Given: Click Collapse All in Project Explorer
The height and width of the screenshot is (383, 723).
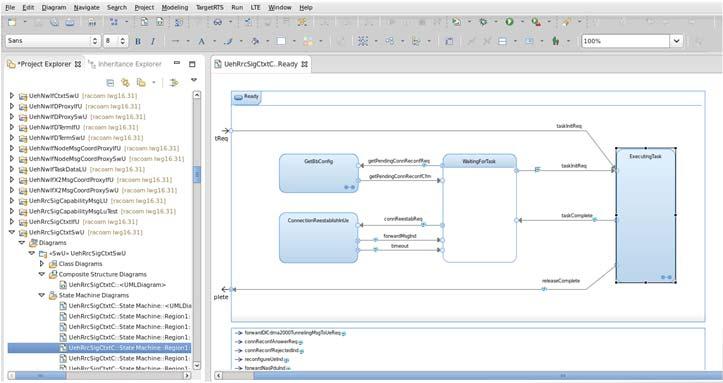Looking at the screenshot, I should click(x=110, y=83).
